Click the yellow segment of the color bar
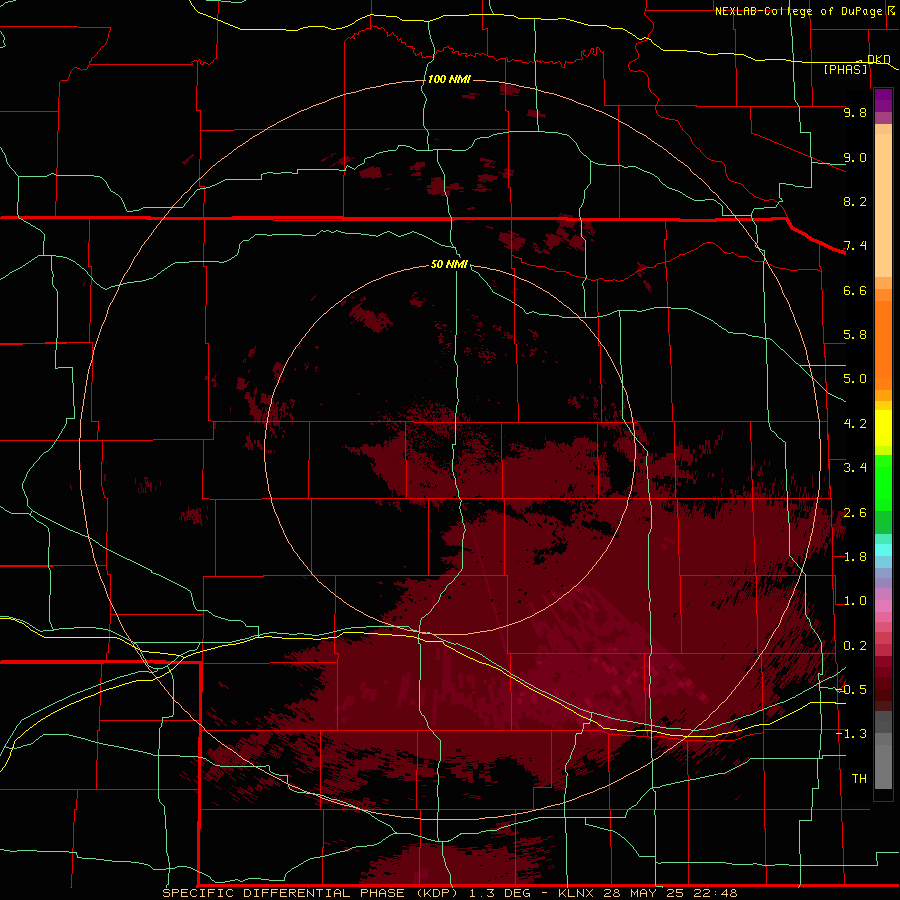The image size is (900, 900). coord(883,428)
